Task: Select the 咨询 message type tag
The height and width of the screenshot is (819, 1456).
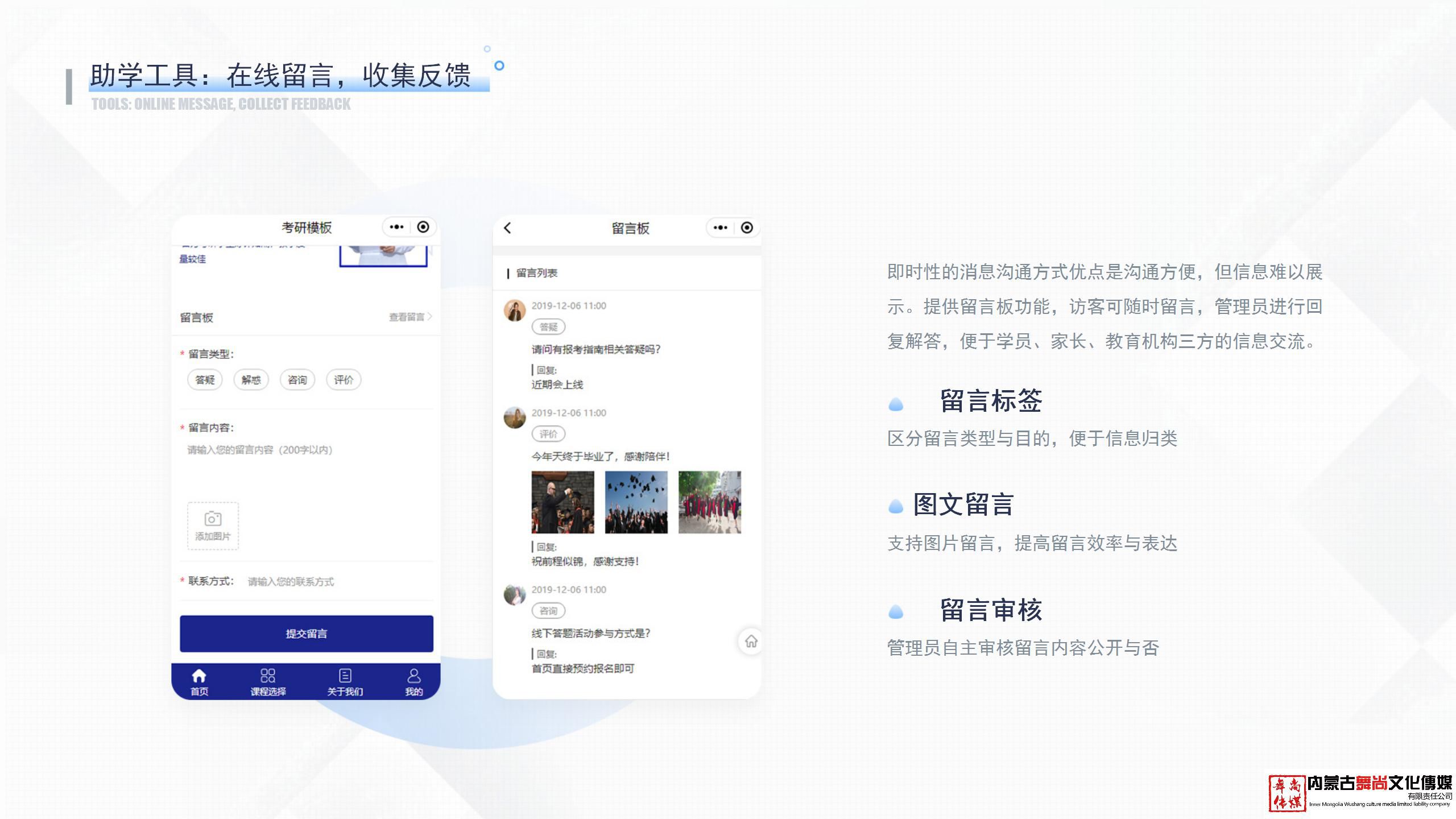Action: (x=297, y=380)
